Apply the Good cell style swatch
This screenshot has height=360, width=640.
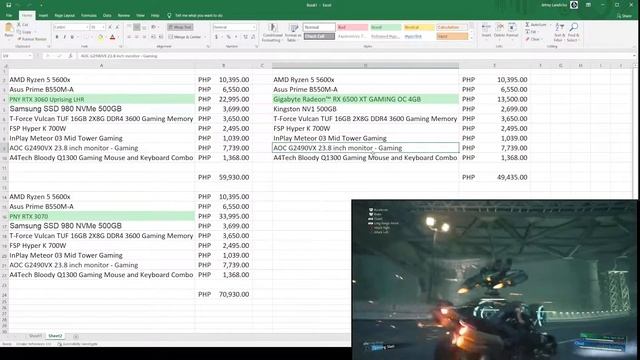coord(385,27)
